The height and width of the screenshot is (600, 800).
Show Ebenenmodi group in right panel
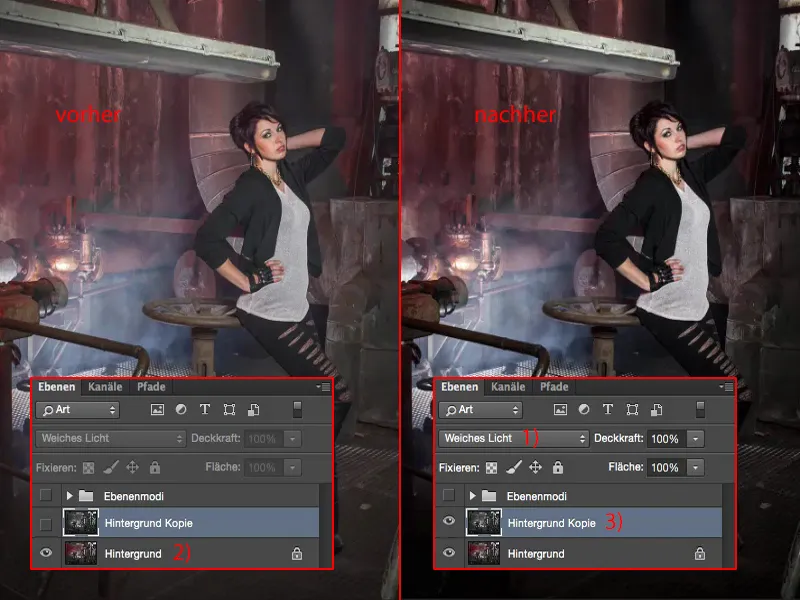coord(449,495)
